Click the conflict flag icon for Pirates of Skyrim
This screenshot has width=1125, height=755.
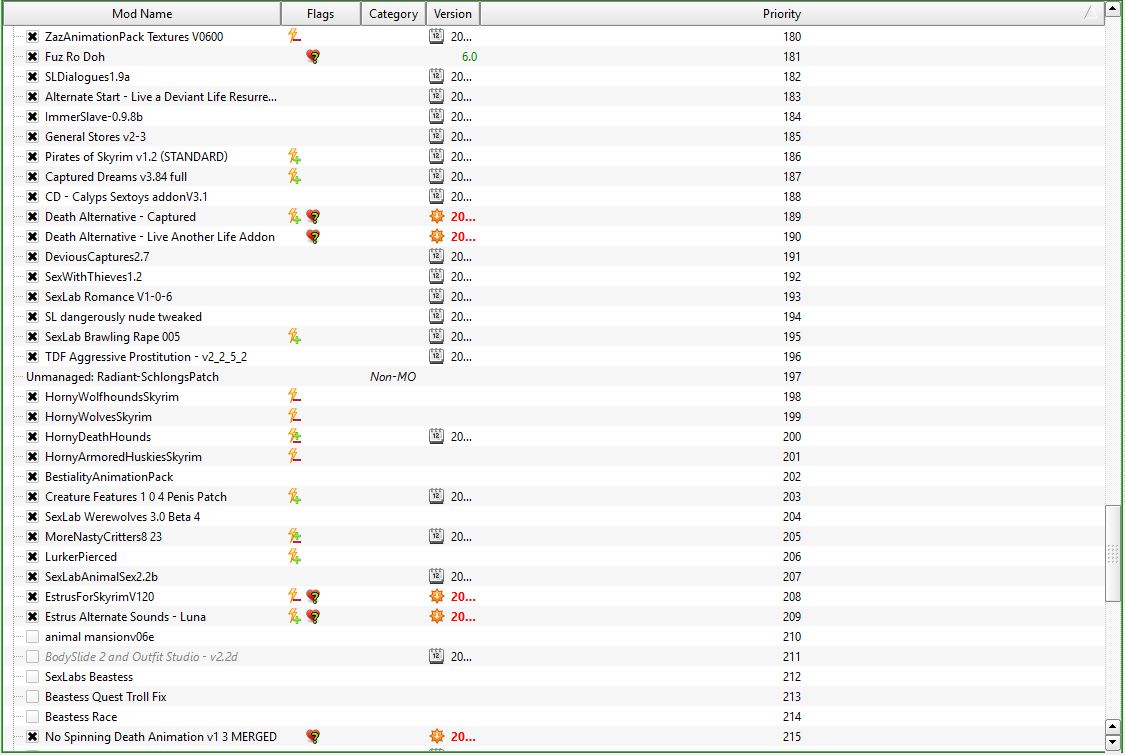click(x=294, y=157)
